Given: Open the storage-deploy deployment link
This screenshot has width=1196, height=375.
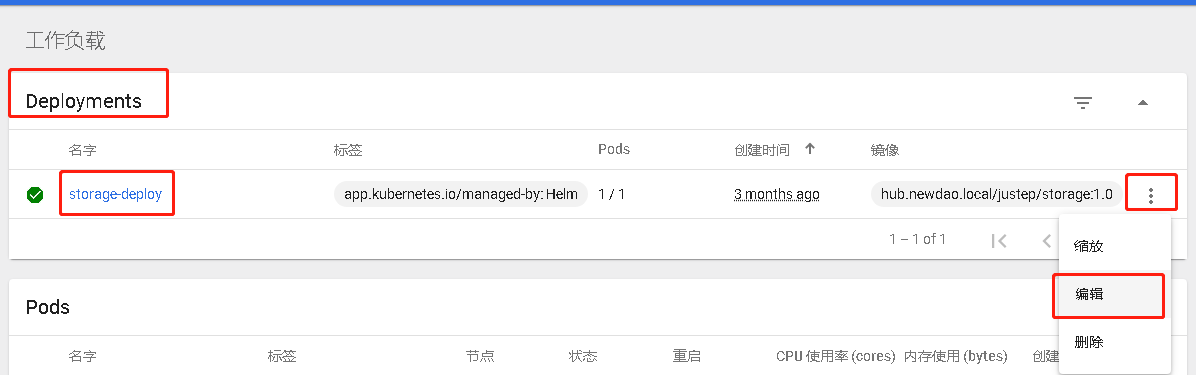Looking at the screenshot, I should click(115, 194).
